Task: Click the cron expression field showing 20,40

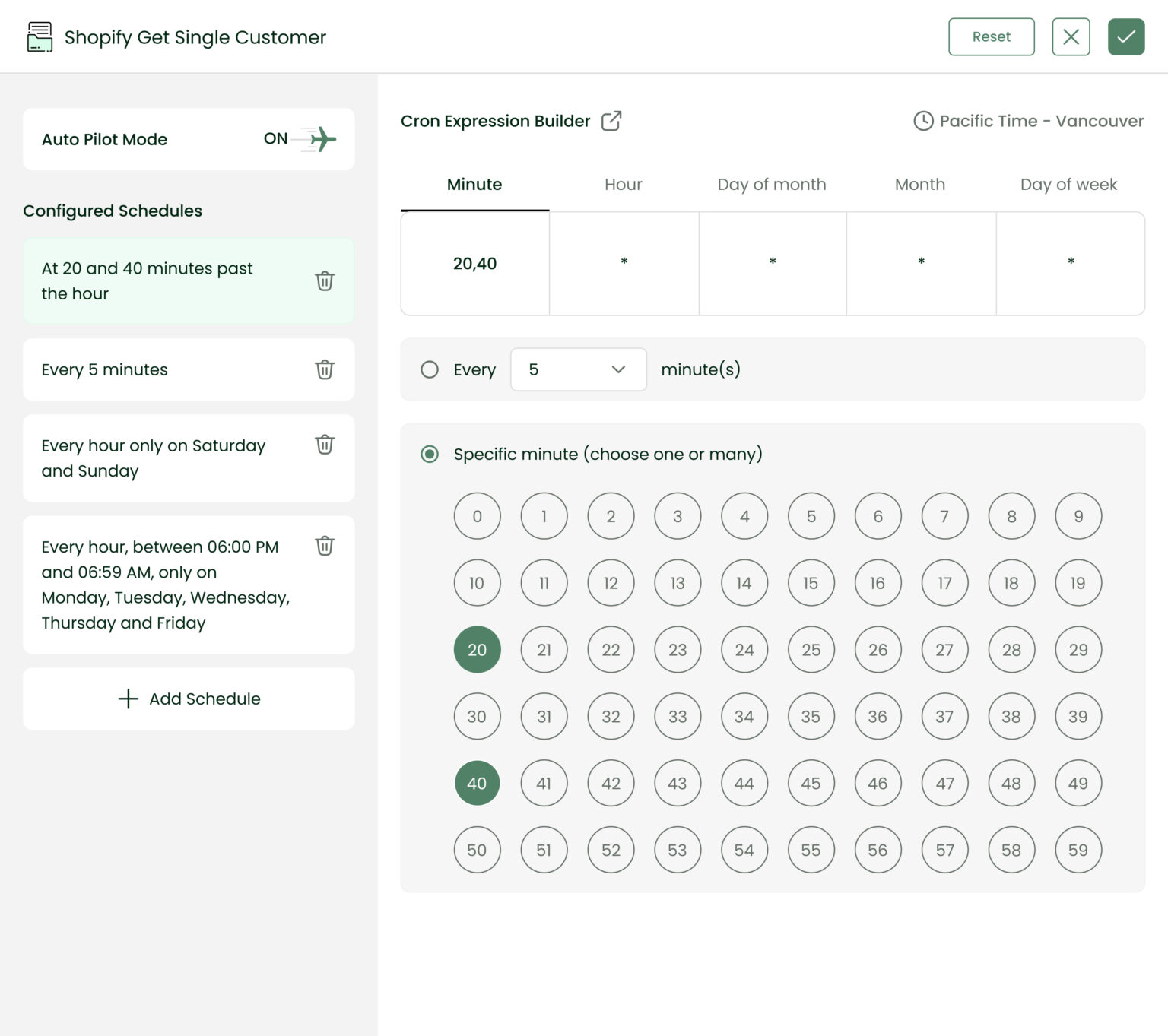Action: pyautogui.click(x=474, y=264)
